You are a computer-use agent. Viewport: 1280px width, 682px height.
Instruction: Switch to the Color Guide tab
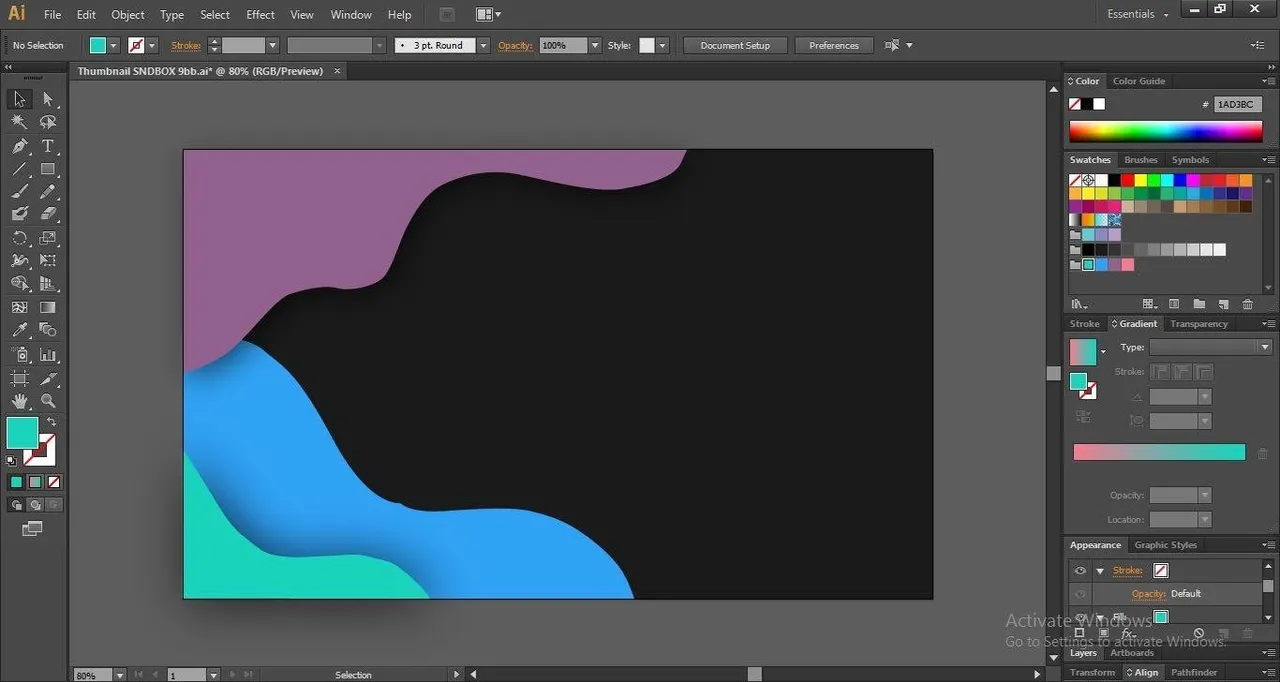click(1139, 81)
